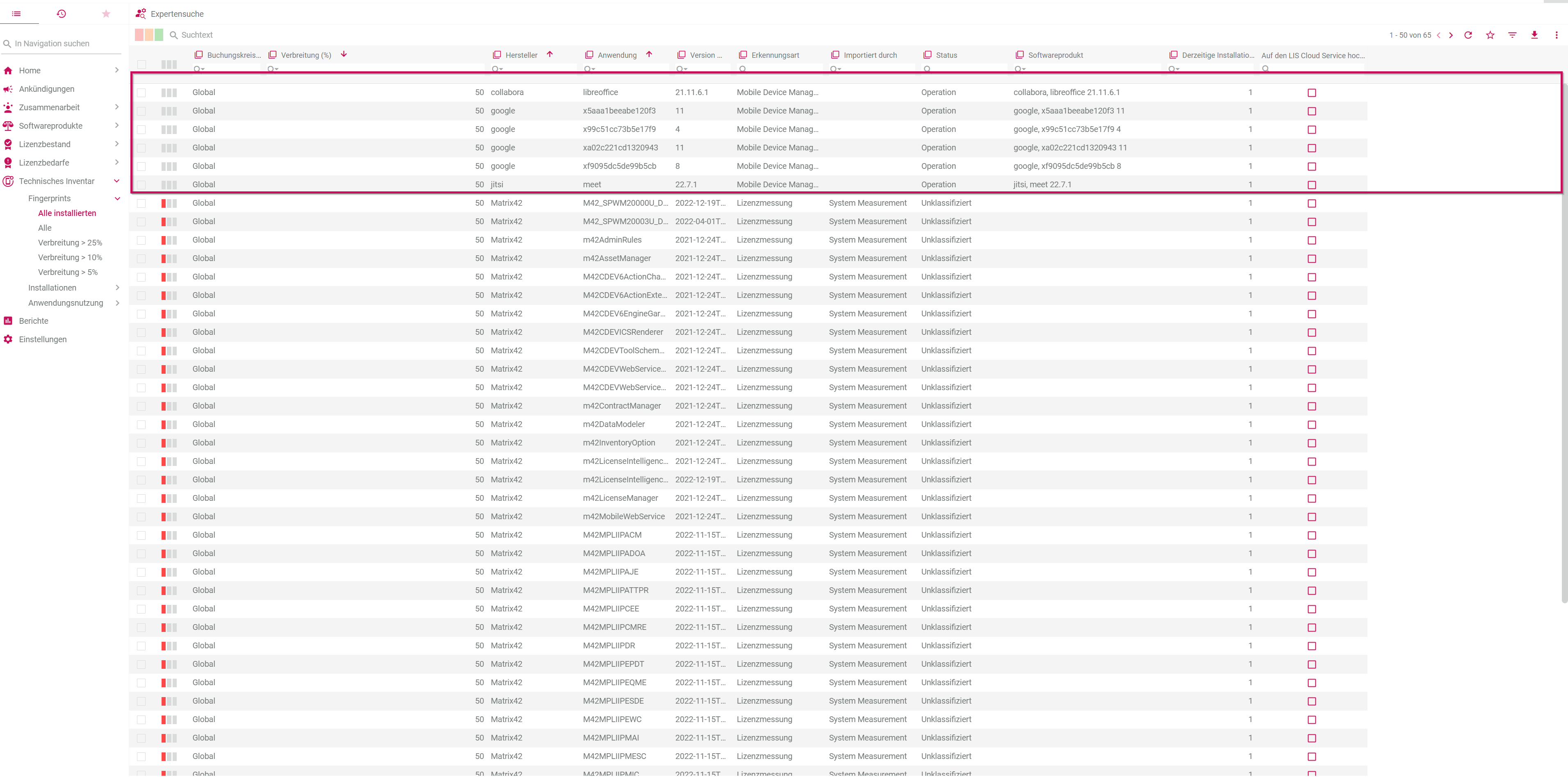1568x777 pixels.
Task: Open the Ankündigungen link in sidebar
Action: click(46, 89)
